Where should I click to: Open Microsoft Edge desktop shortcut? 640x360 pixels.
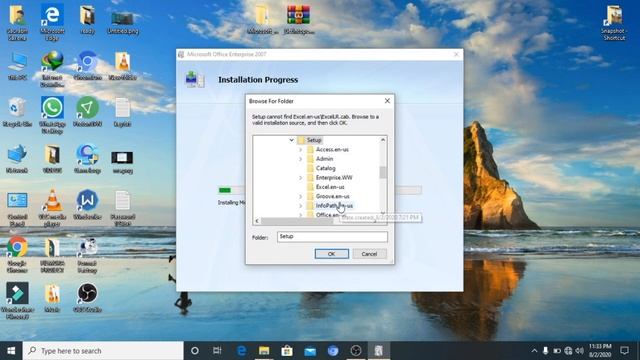52,22
